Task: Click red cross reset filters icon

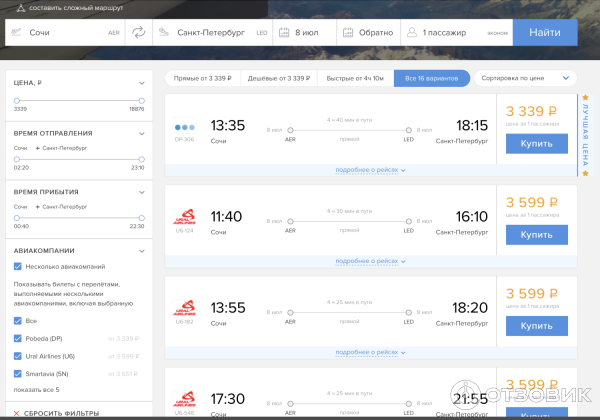Action: [16, 413]
